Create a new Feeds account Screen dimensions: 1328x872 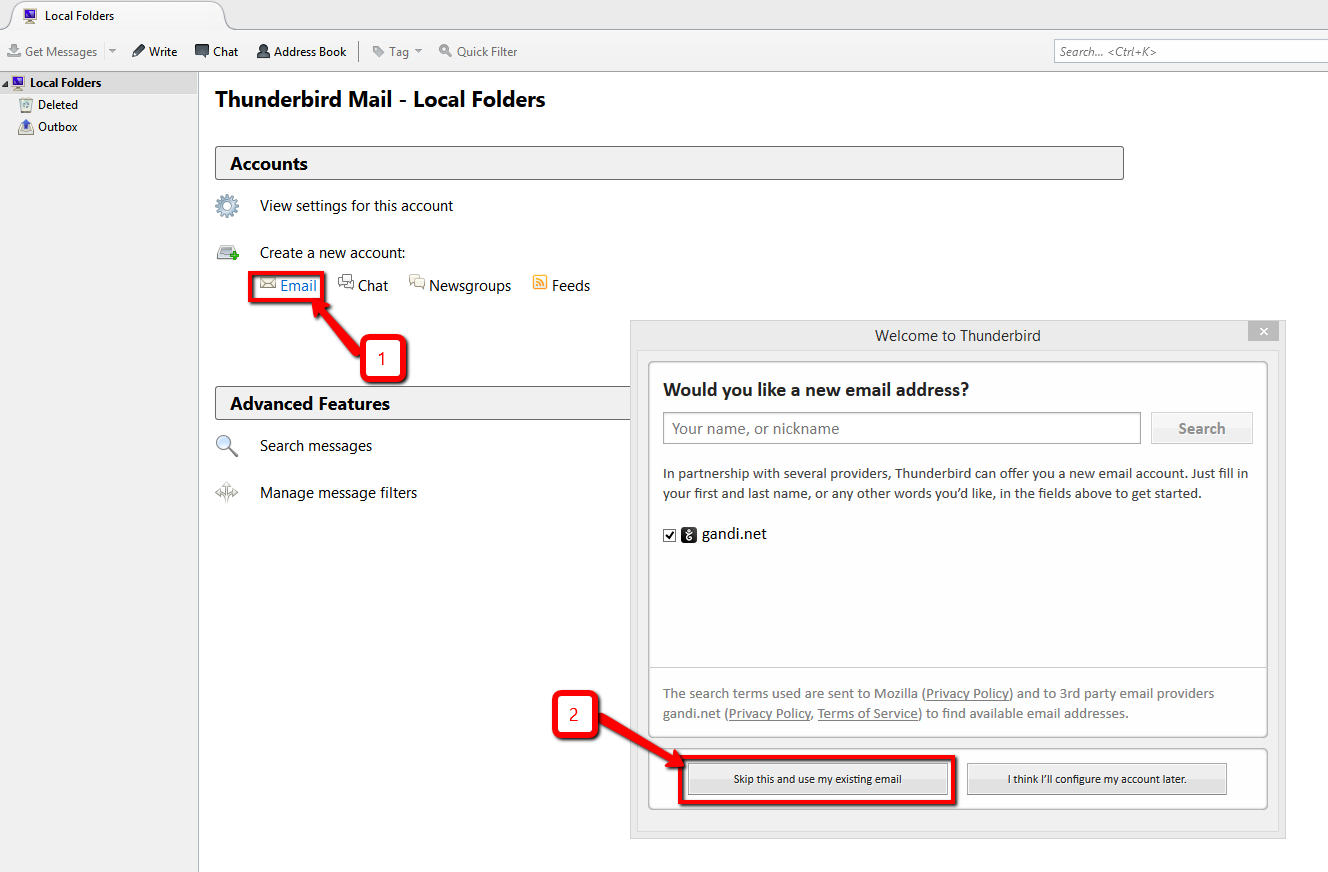click(571, 285)
